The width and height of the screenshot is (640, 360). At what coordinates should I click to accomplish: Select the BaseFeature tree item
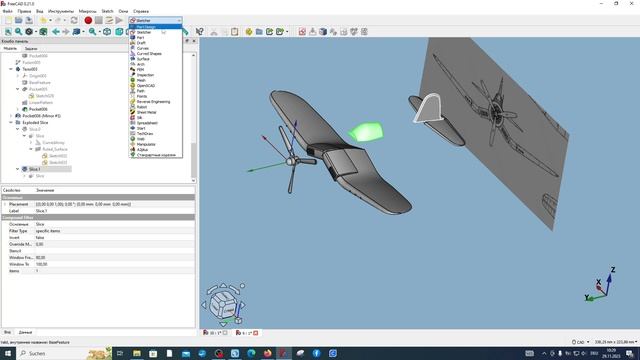point(40,82)
